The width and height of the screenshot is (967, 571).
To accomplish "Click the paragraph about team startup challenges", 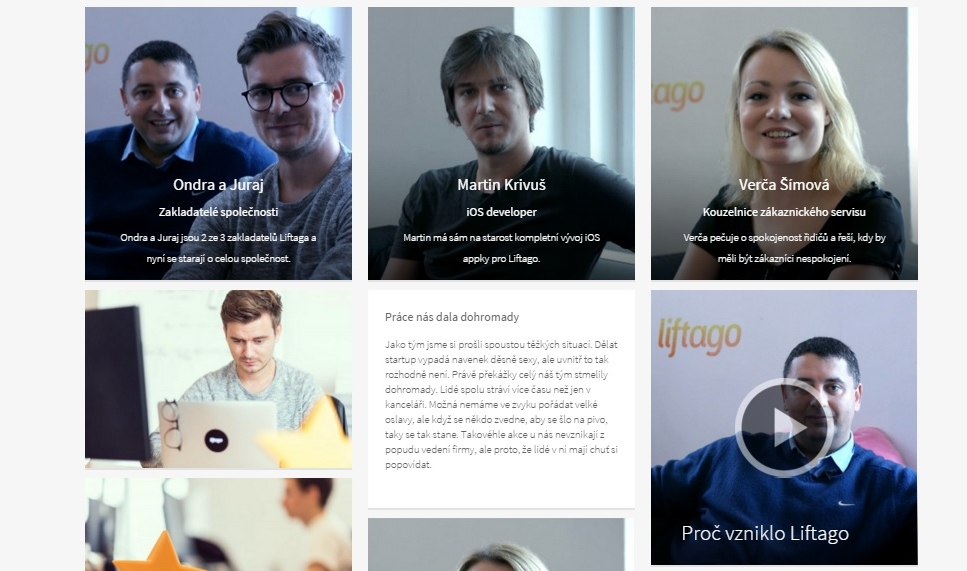I will [x=501, y=405].
